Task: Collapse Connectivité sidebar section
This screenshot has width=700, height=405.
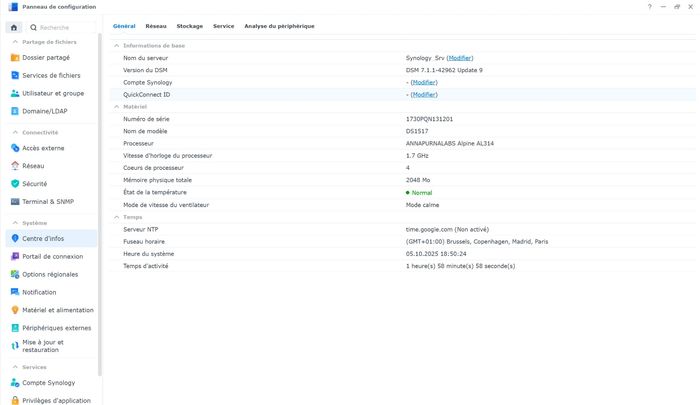Action: (x=15, y=133)
